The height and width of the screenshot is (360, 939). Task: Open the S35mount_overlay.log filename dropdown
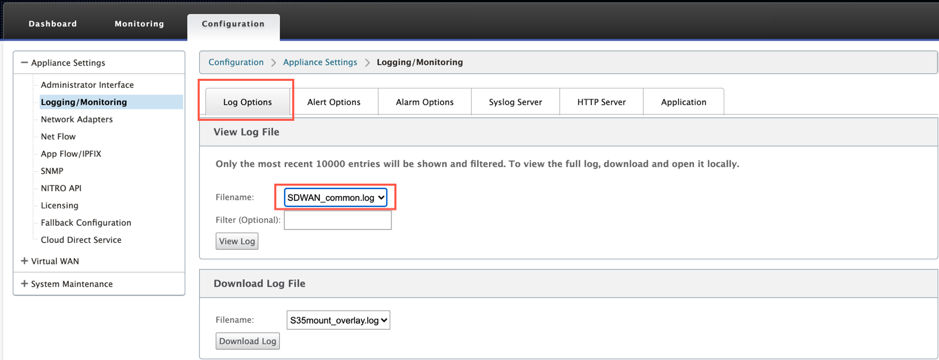point(338,320)
